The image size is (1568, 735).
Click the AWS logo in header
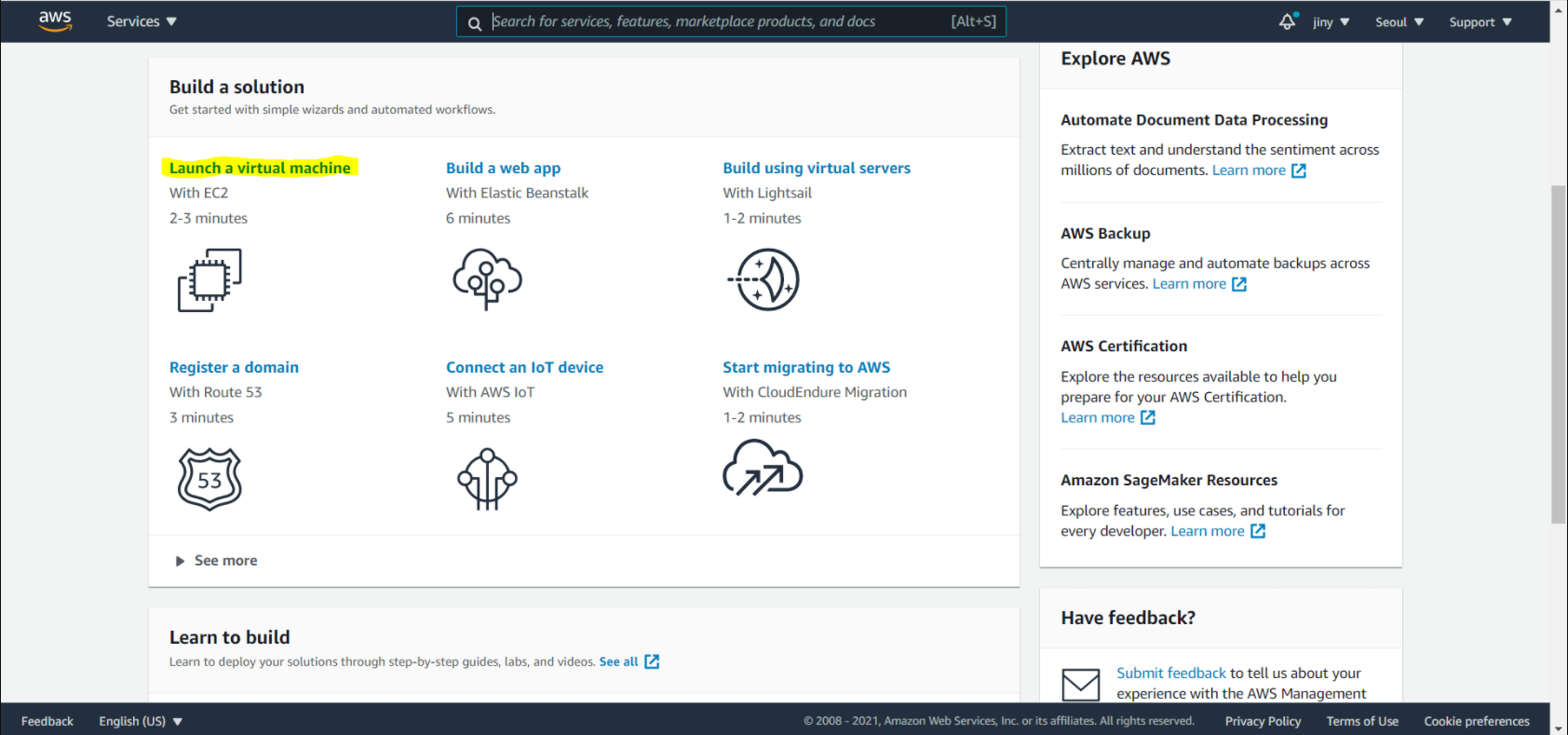pos(55,21)
